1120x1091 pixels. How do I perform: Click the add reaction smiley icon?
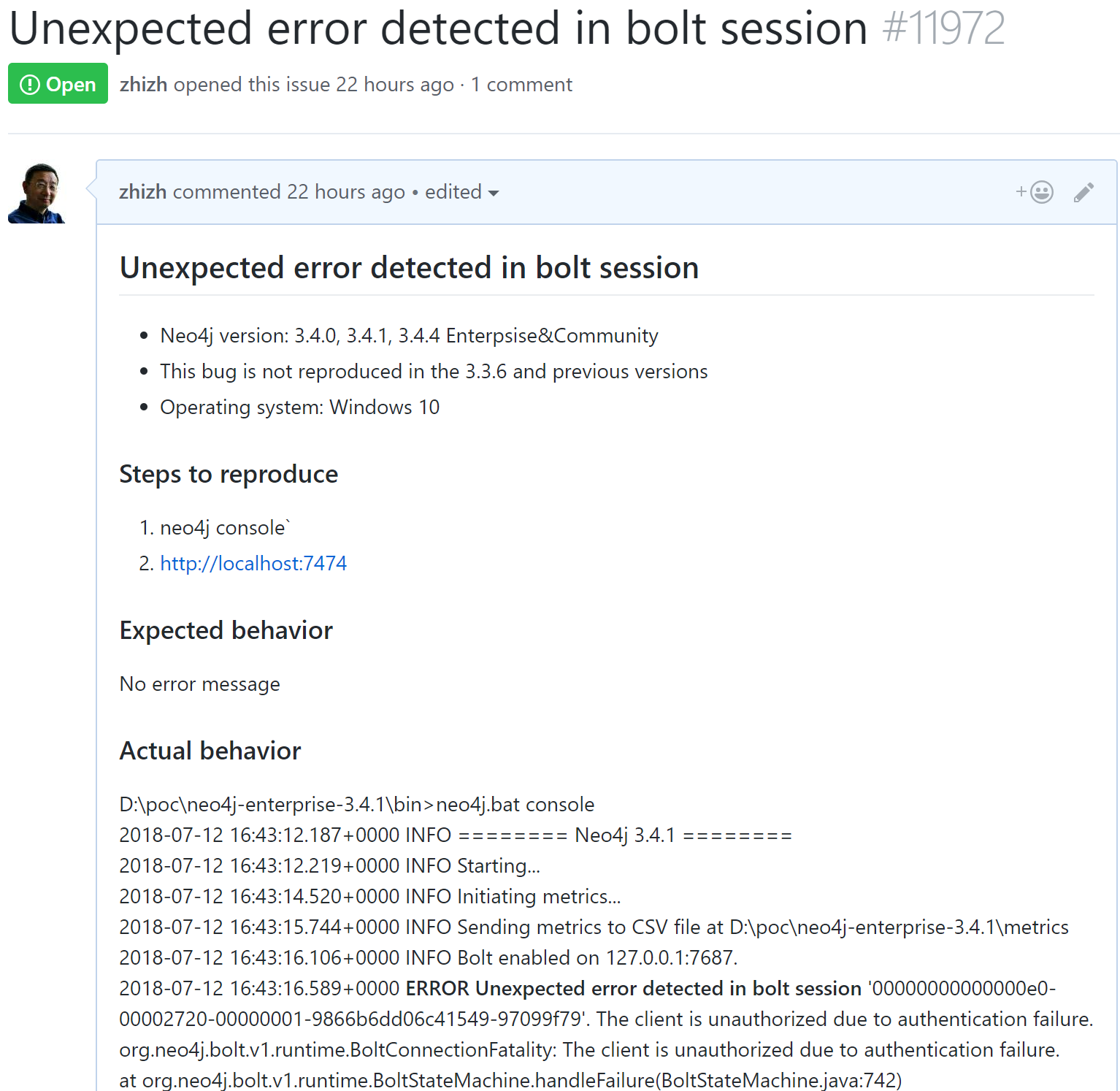pos(1035,192)
